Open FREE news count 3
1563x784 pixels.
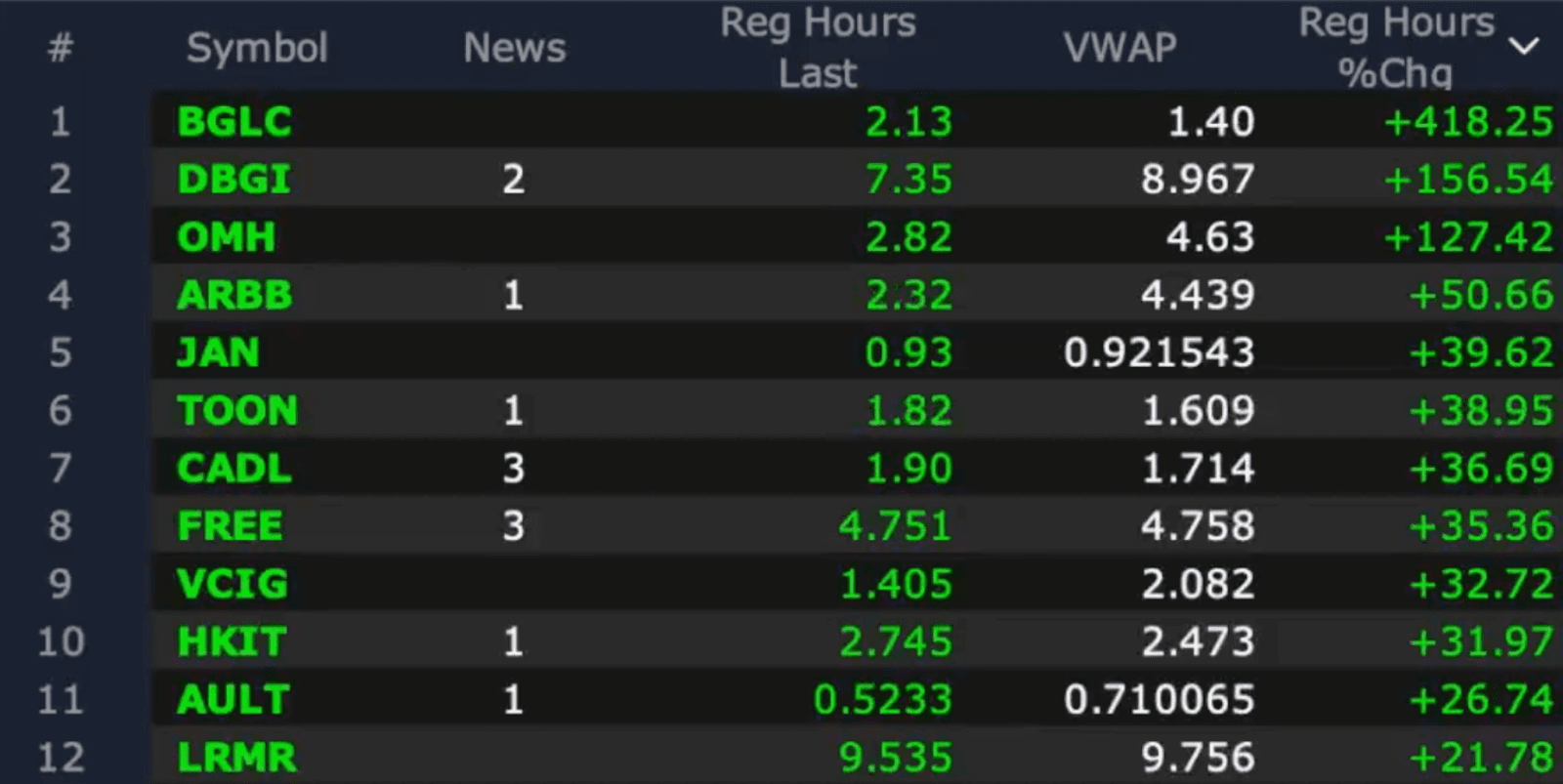[514, 525]
